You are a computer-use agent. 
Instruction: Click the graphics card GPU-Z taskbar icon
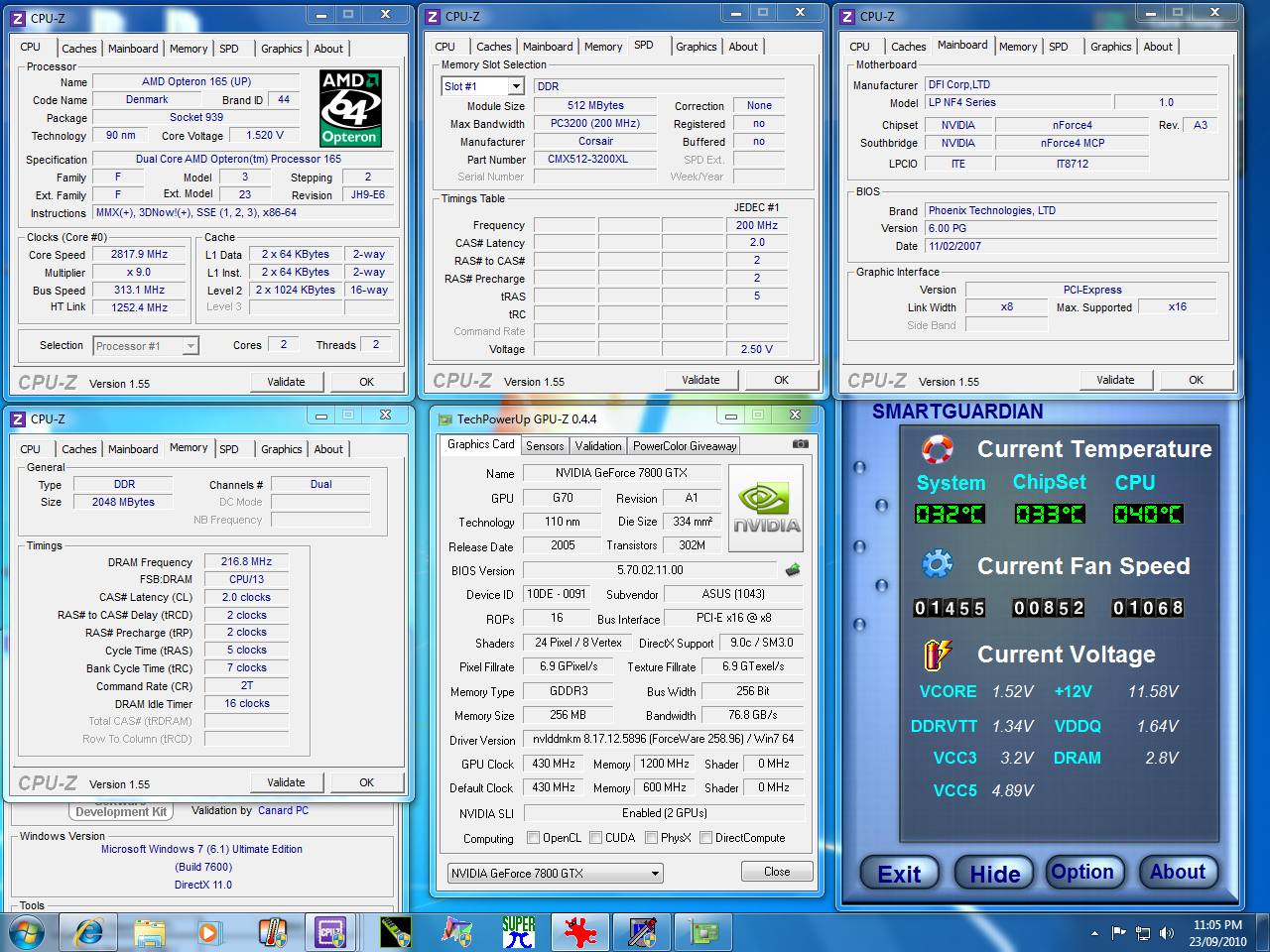[704, 933]
